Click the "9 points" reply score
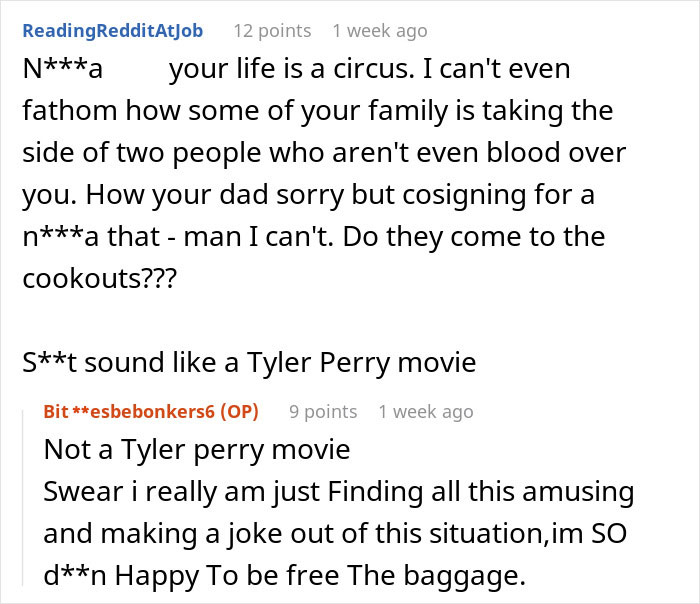The image size is (700, 604). [x=323, y=411]
